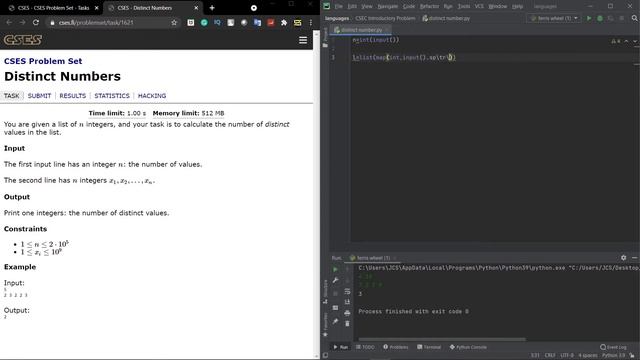Open the TODO tool window

click(x=365, y=347)
